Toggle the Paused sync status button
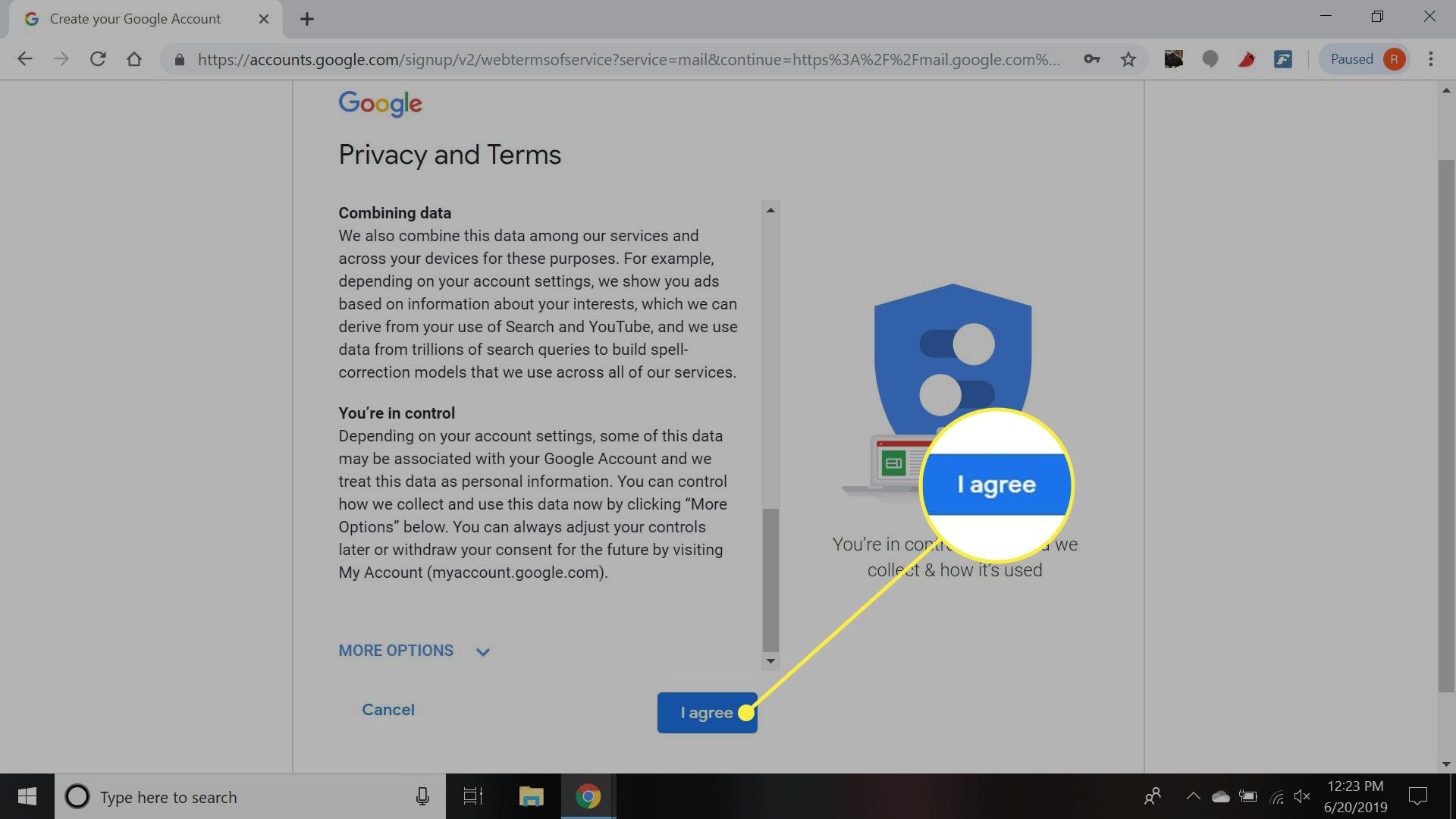The width and height of the screenshot is (1456, 819). [x=1363, y=58]
